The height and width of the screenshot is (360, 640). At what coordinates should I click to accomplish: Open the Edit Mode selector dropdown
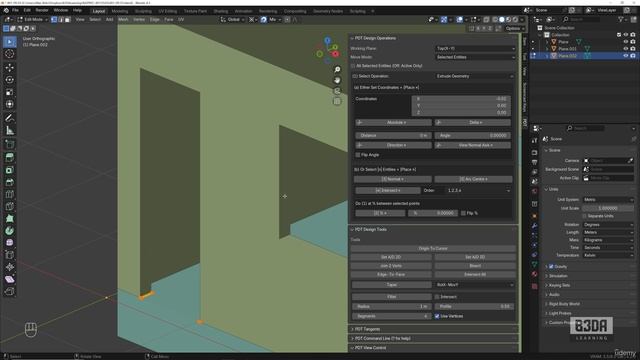33,19
